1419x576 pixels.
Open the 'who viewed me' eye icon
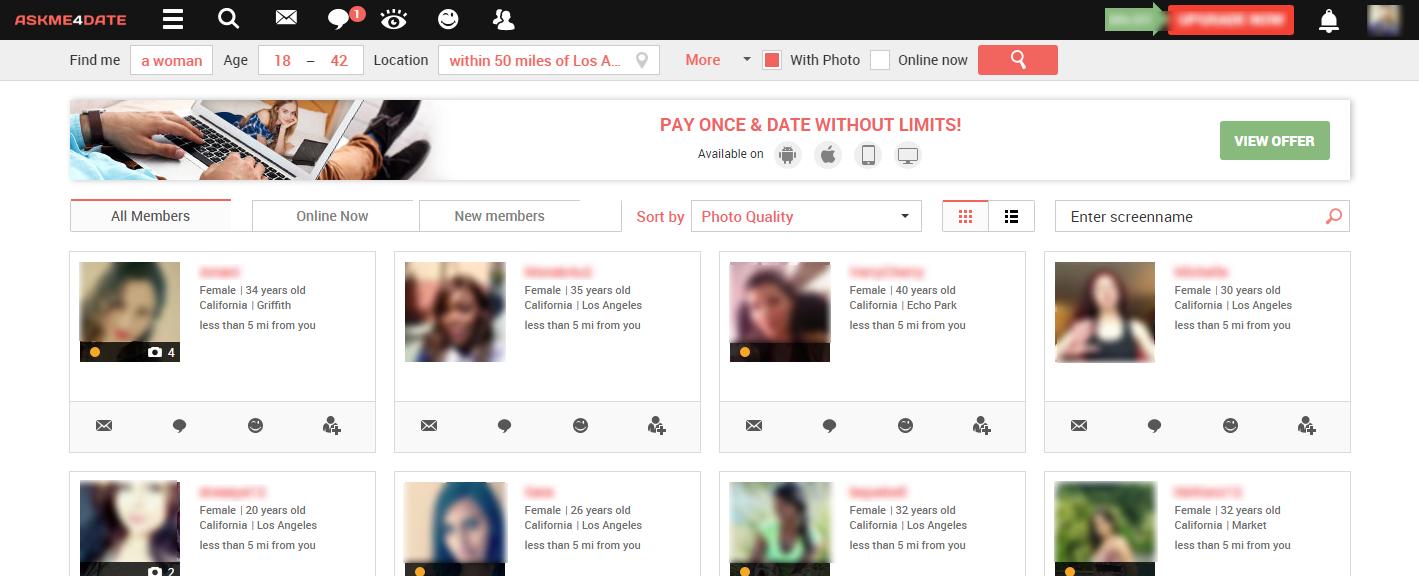[393, 19]
